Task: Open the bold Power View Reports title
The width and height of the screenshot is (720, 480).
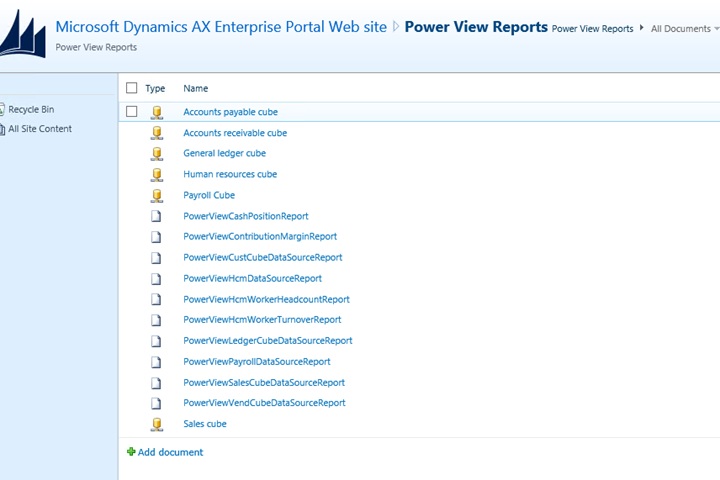Action: pos(475,27)
